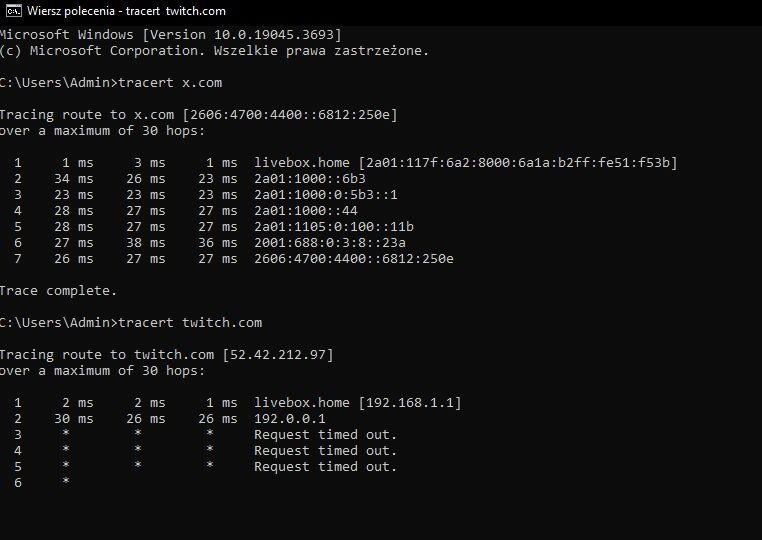The image size is (762, 540).
Task: Click the window title 'Wiersz polecenia - tracert twitch.com'
Action: coord(126,11)
